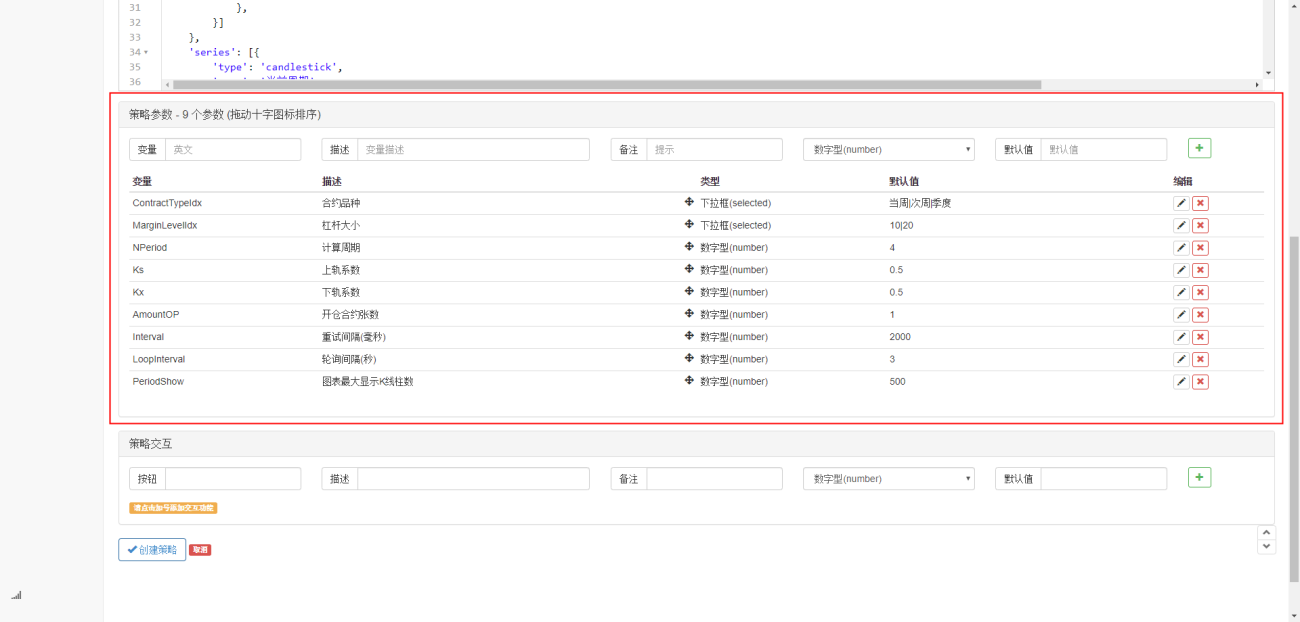Image resolution: width=1300 pixels, height=622 pixels.
Task: Add new strategy parameter with green plus
Action: click(1199, 148)
